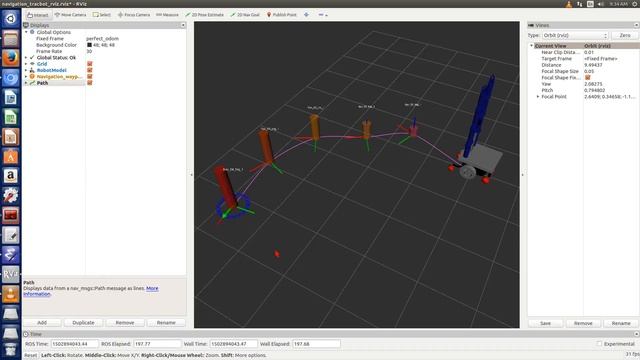Expand the Focal Point property
This screenshot has width=640, height=360.
pyautogui.click(x=538, y=97)
